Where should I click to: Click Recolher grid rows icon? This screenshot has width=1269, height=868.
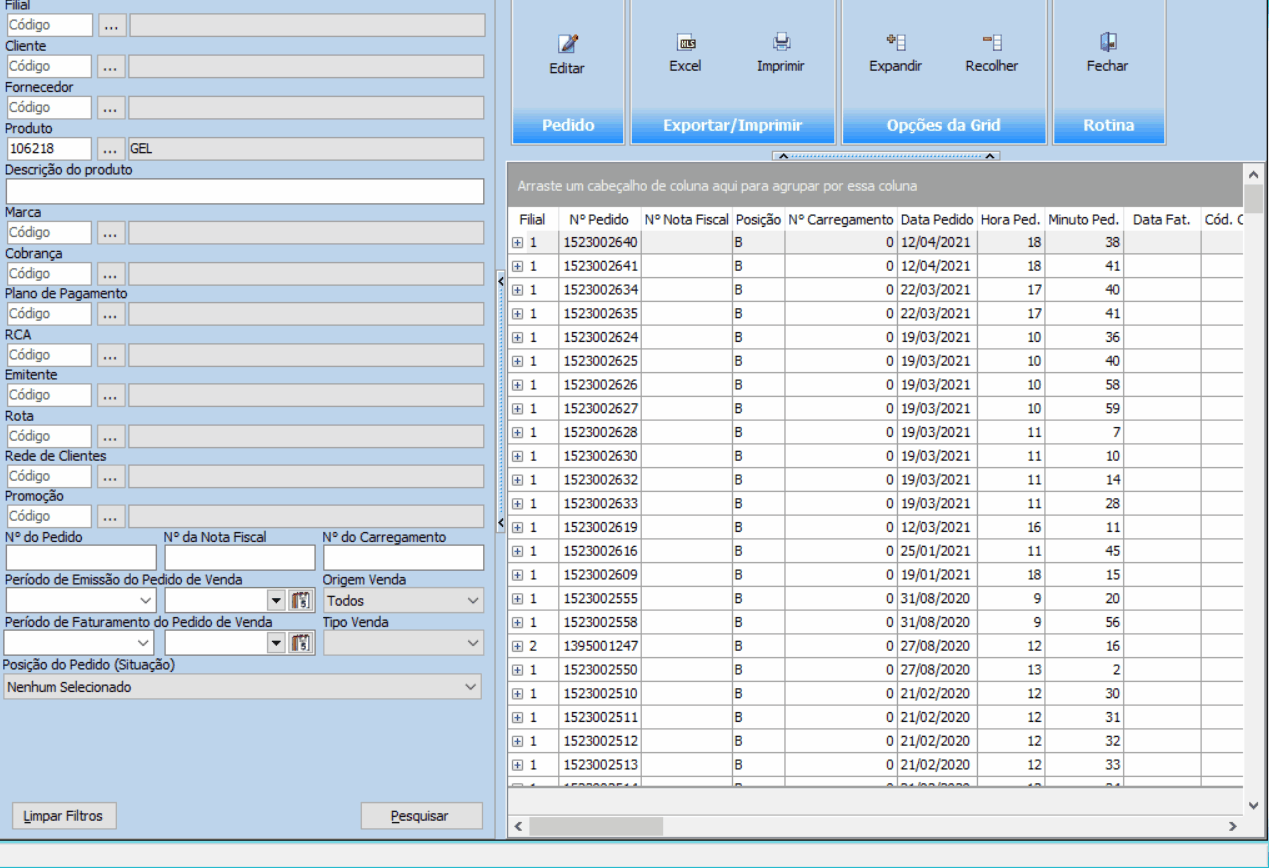point(992,42)
